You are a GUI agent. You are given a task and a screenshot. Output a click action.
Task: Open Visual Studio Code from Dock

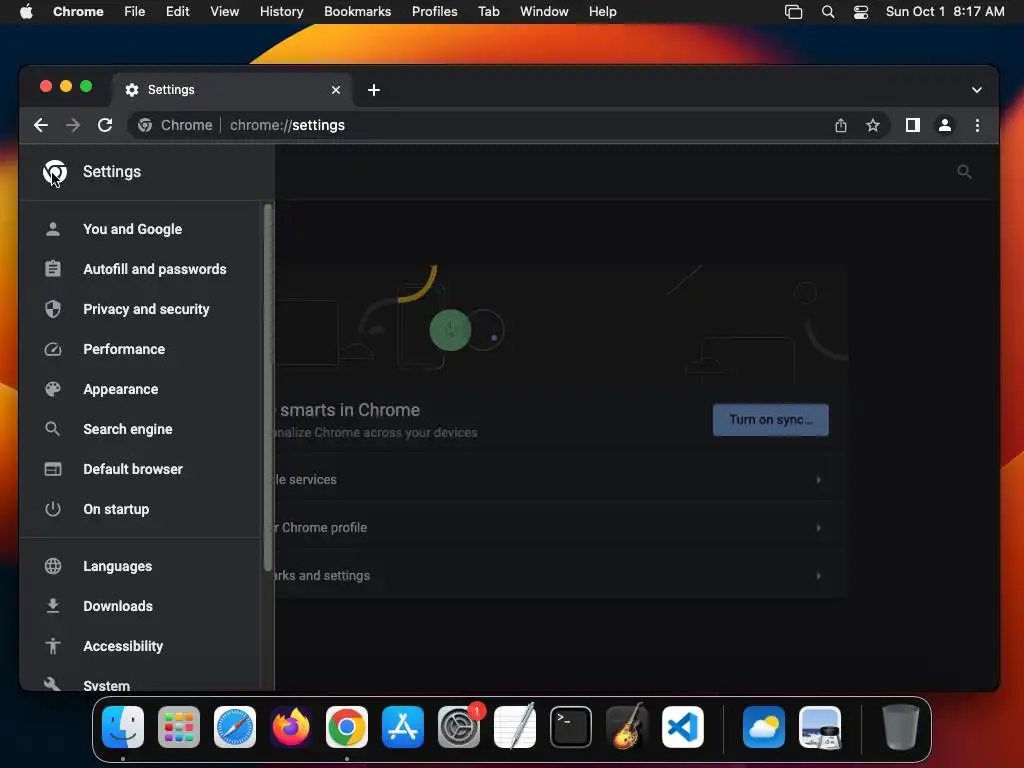(682, 727)
